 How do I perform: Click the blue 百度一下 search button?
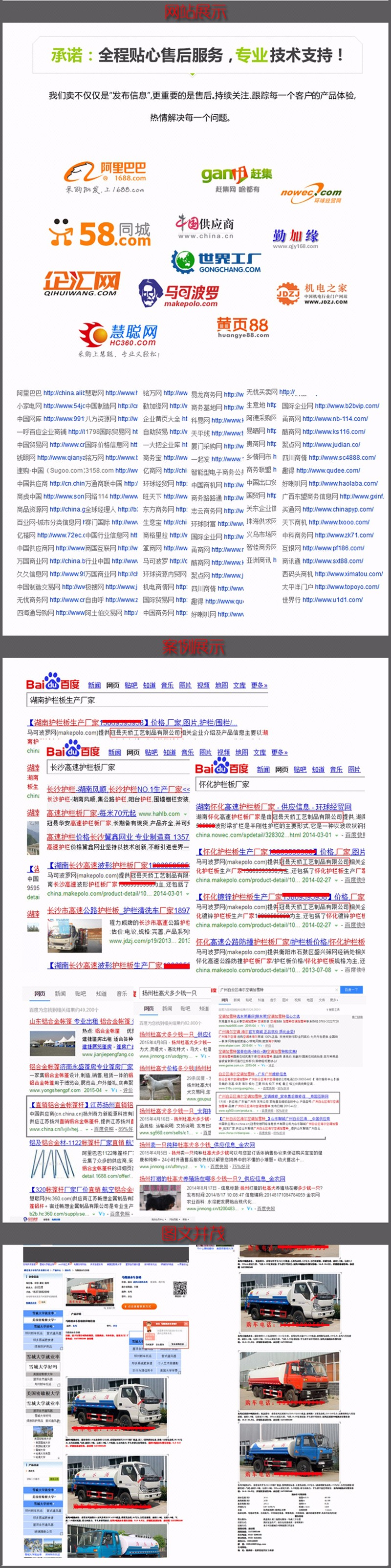tap(351, 990)
